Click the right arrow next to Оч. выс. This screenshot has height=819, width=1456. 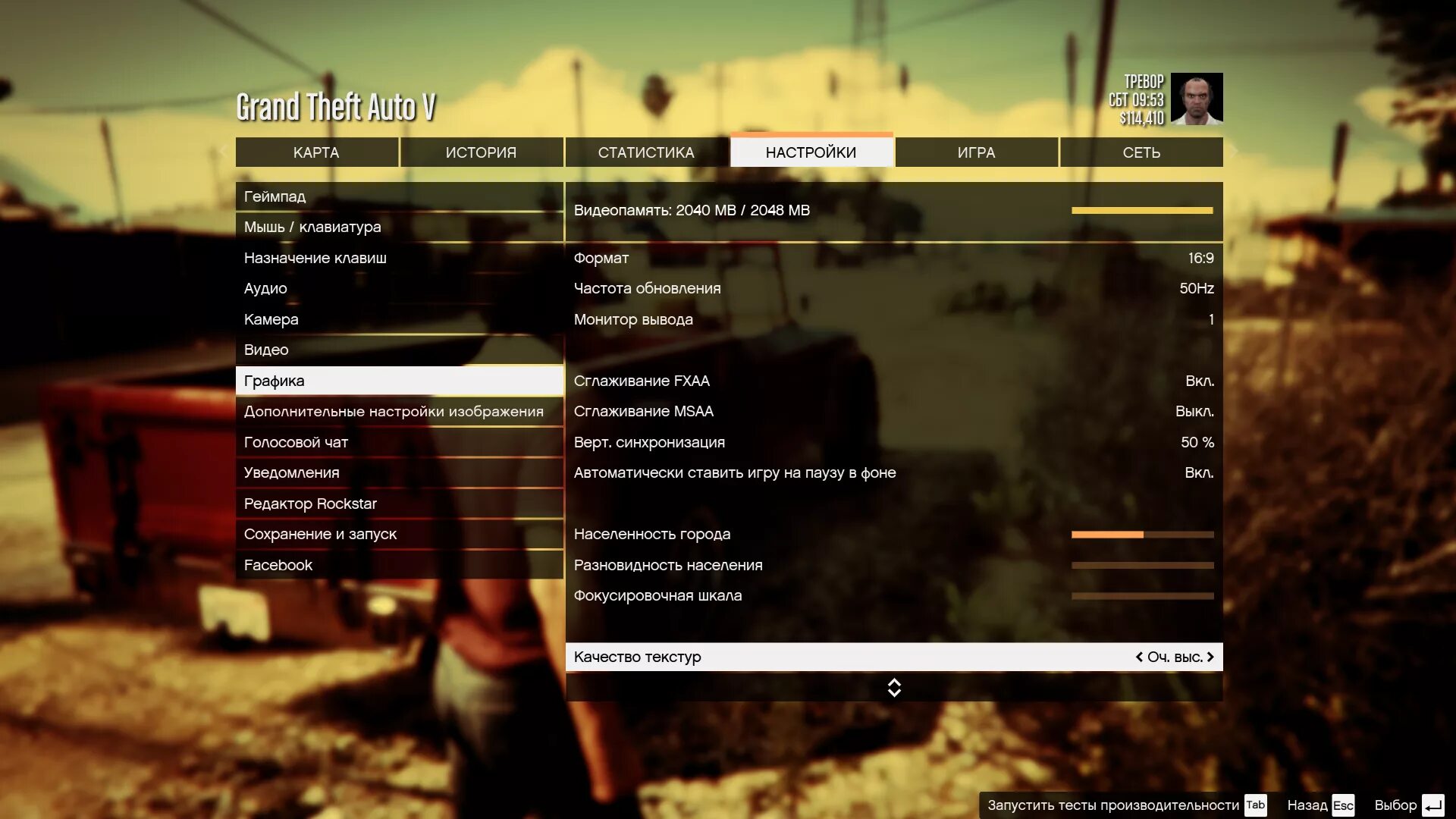click(x=1210, y=657)
